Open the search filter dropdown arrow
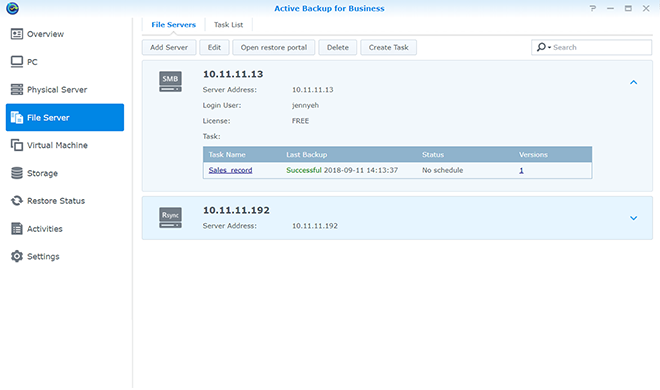The image size is (660, 390). (x=549, y=48)
